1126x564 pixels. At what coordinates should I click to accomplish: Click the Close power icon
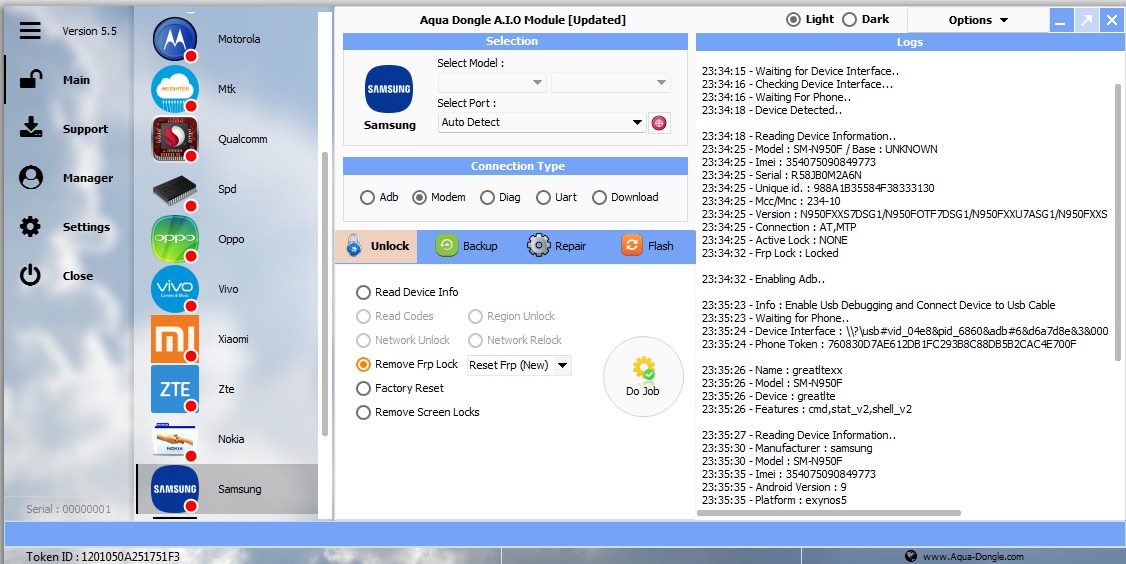pyautogui.click(x=30, y=275)
